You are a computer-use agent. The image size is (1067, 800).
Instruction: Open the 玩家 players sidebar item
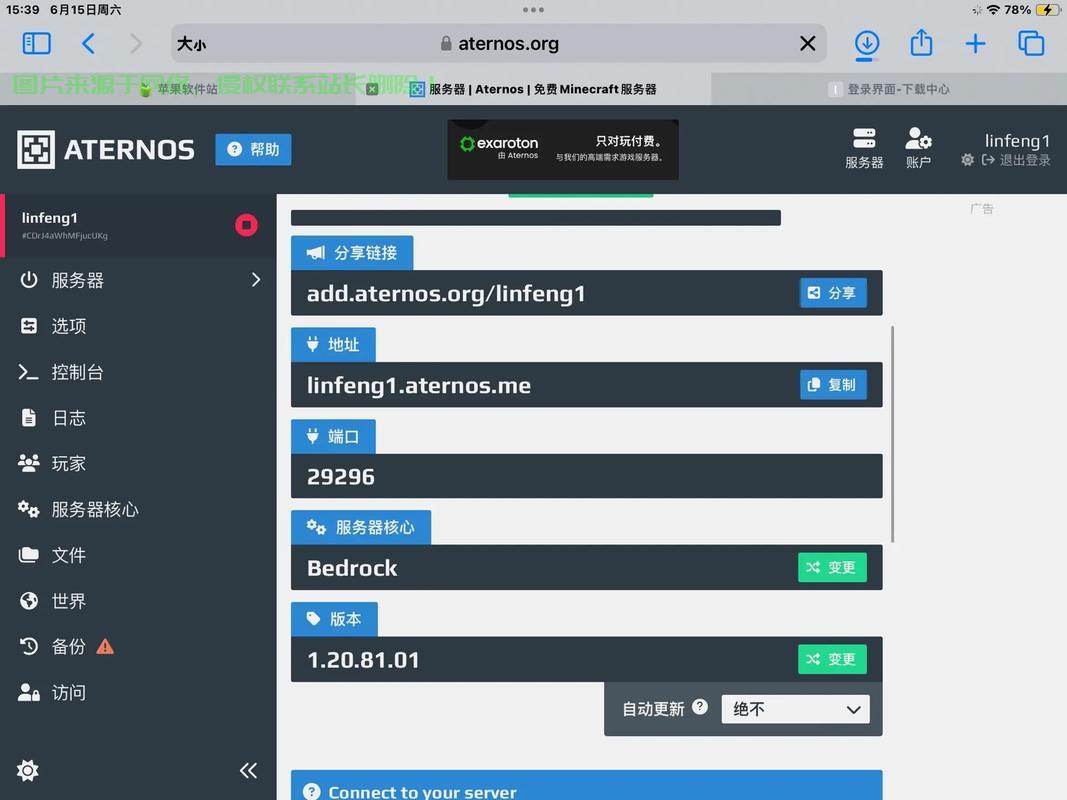tap(138, 464)
